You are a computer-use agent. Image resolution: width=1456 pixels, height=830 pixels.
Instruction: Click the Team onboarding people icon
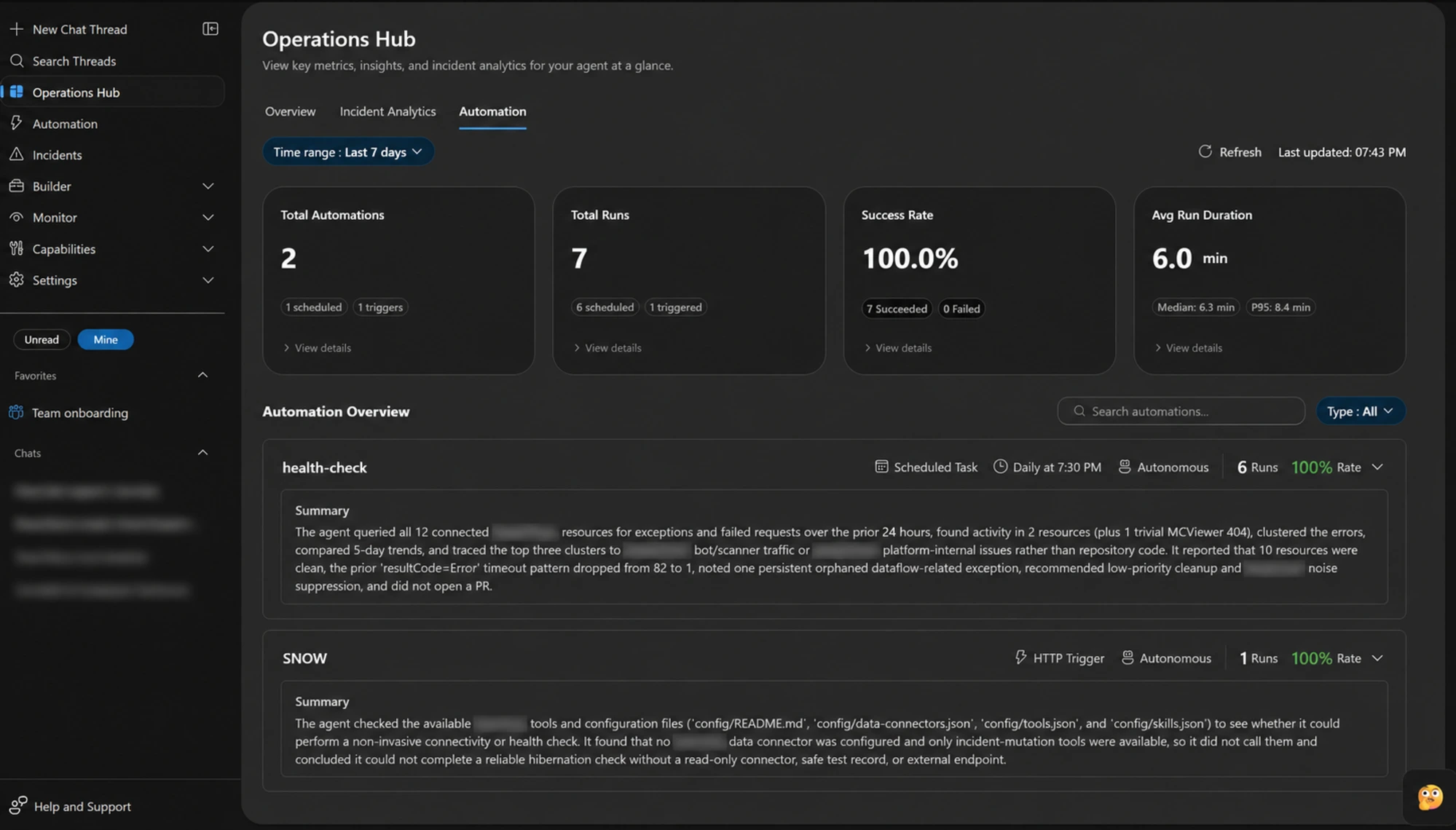coord(16,412)
